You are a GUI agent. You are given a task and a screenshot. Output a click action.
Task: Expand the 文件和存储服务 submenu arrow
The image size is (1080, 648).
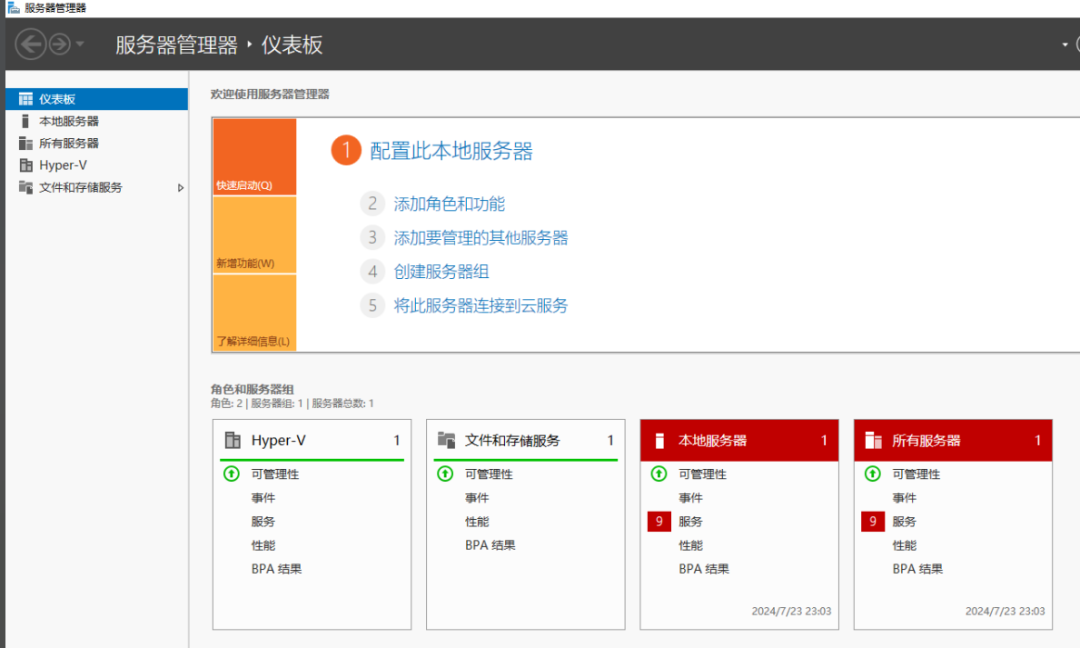pyautogui.click(x=180, y=187)
